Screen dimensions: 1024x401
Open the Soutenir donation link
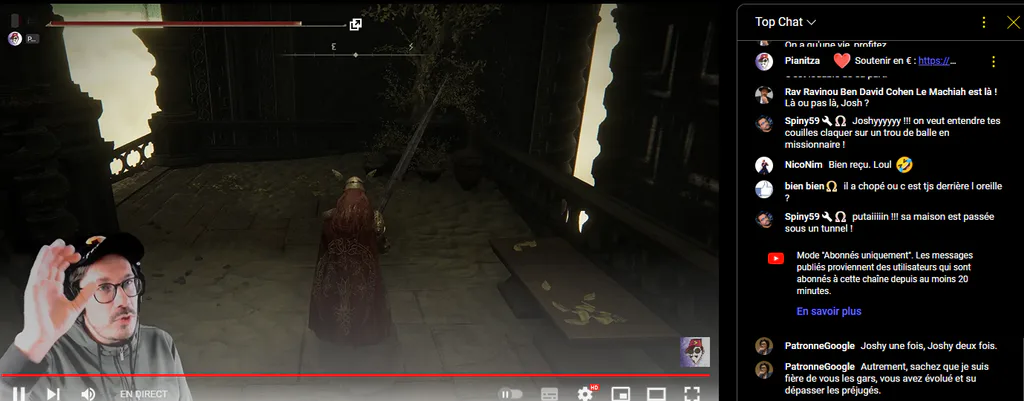click(x=937, y=61)
